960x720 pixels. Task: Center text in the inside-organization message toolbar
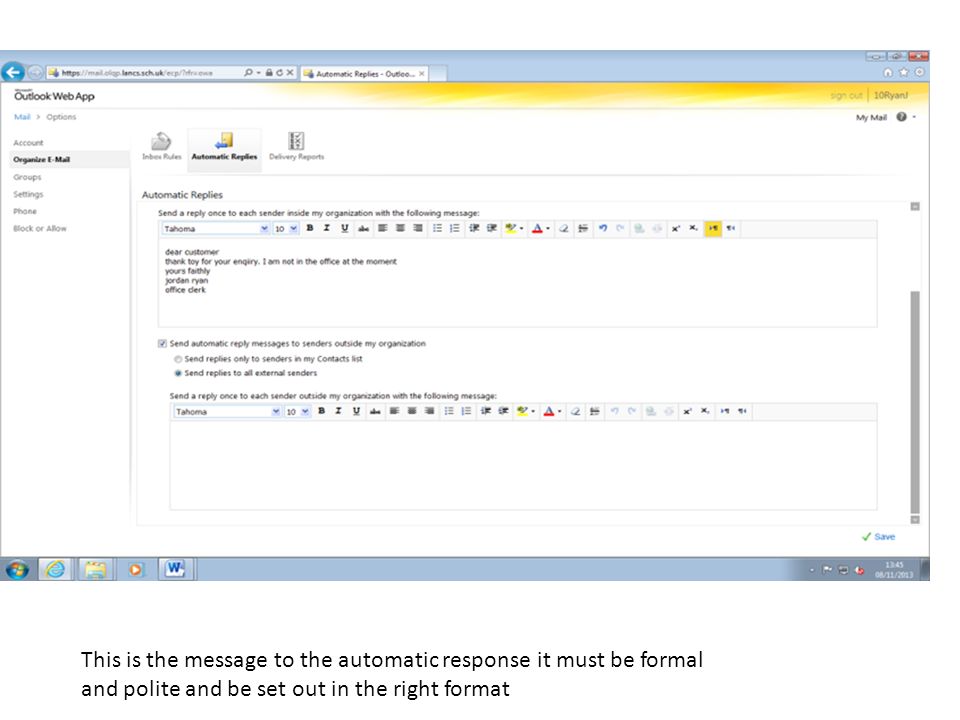click(x=400, y=228)
